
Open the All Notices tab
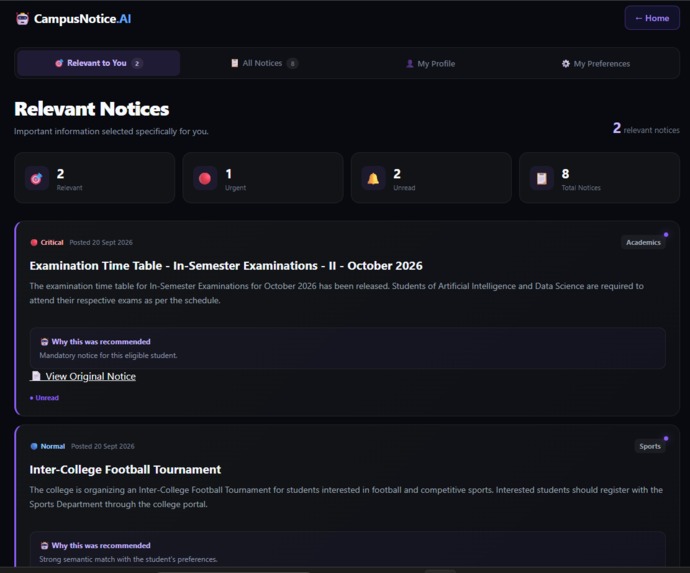coord(264,63)
